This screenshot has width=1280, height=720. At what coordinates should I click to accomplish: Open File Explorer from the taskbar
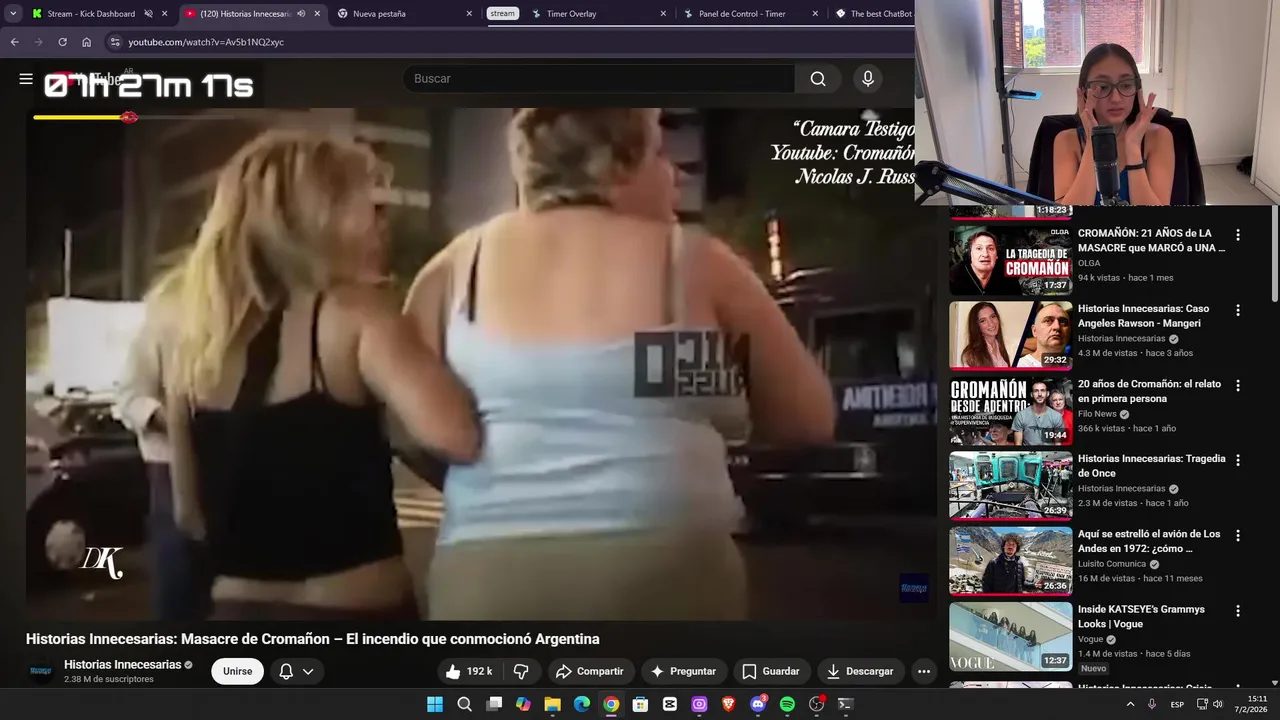552,704
